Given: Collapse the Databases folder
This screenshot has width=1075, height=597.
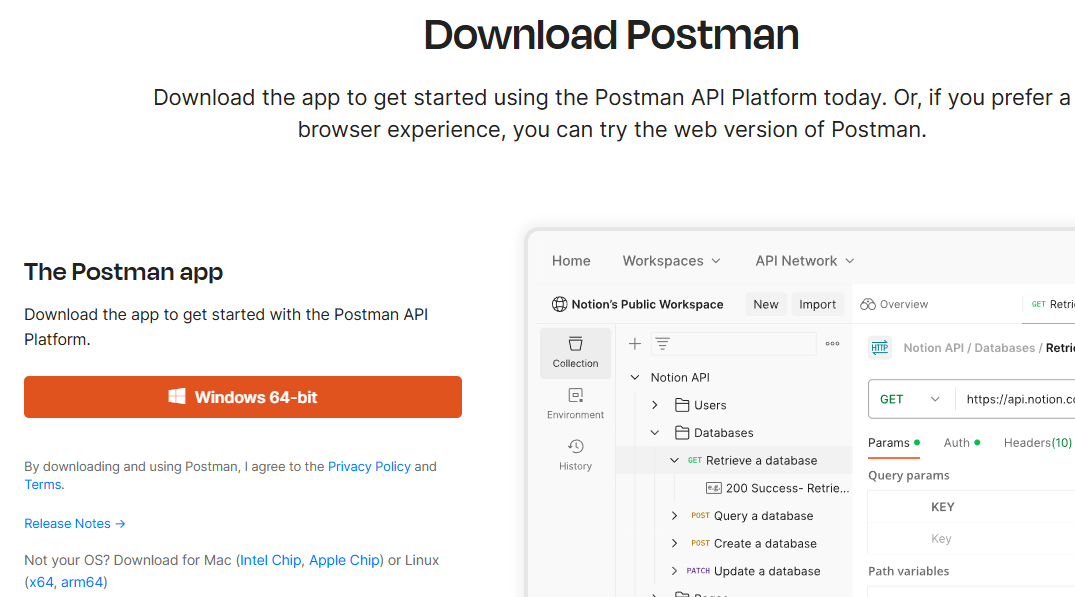Looking at the screenshot, I should click(655, 433).
